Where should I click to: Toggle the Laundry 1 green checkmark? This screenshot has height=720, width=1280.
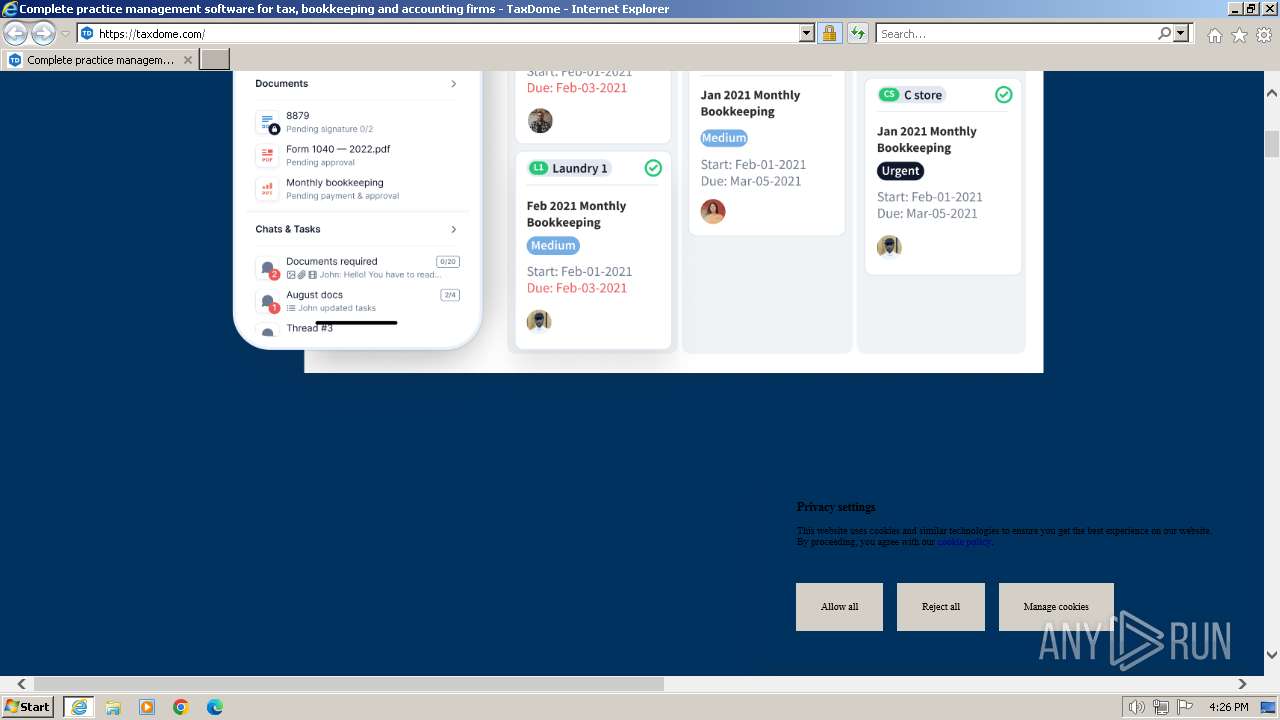[653, 168]
